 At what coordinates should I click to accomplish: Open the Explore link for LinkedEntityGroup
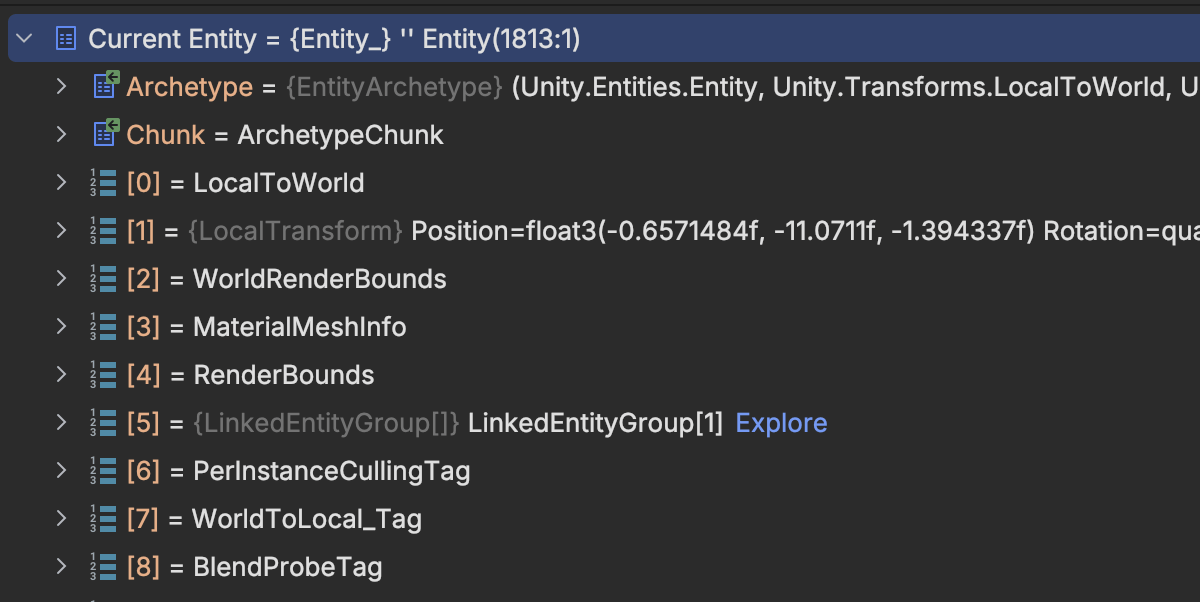781,423
